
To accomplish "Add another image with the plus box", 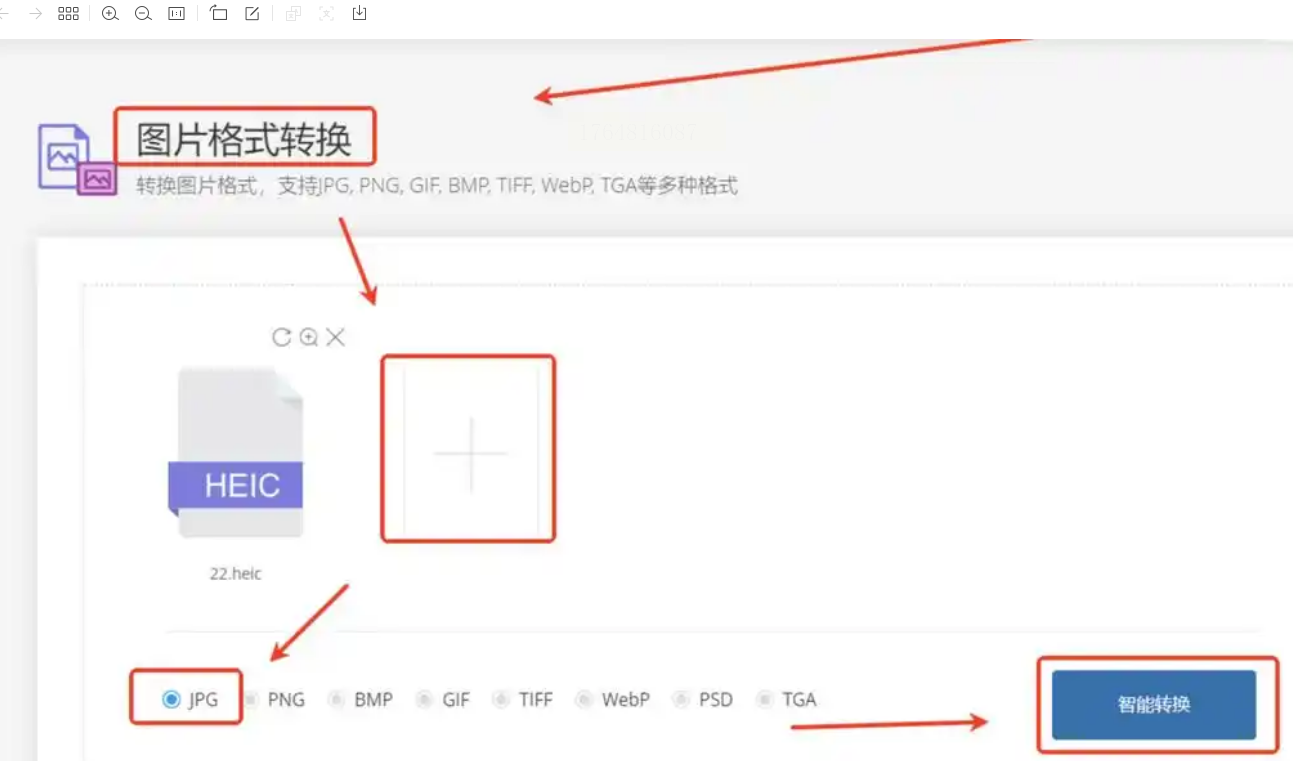I will point(470,451).
